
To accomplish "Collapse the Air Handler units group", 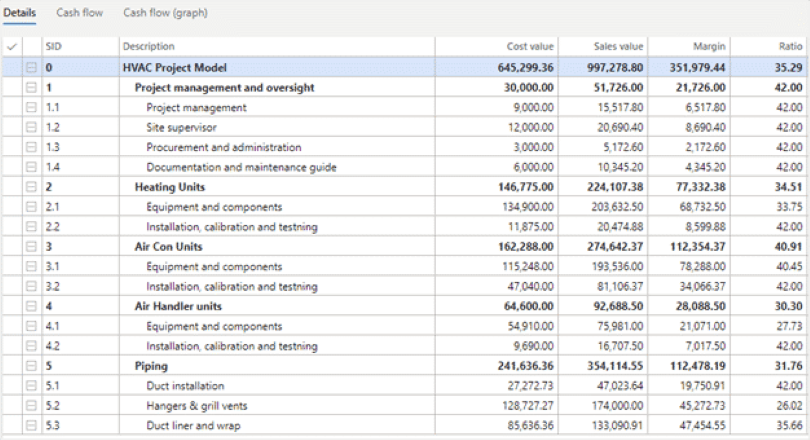I will click(x=31, y=306).
